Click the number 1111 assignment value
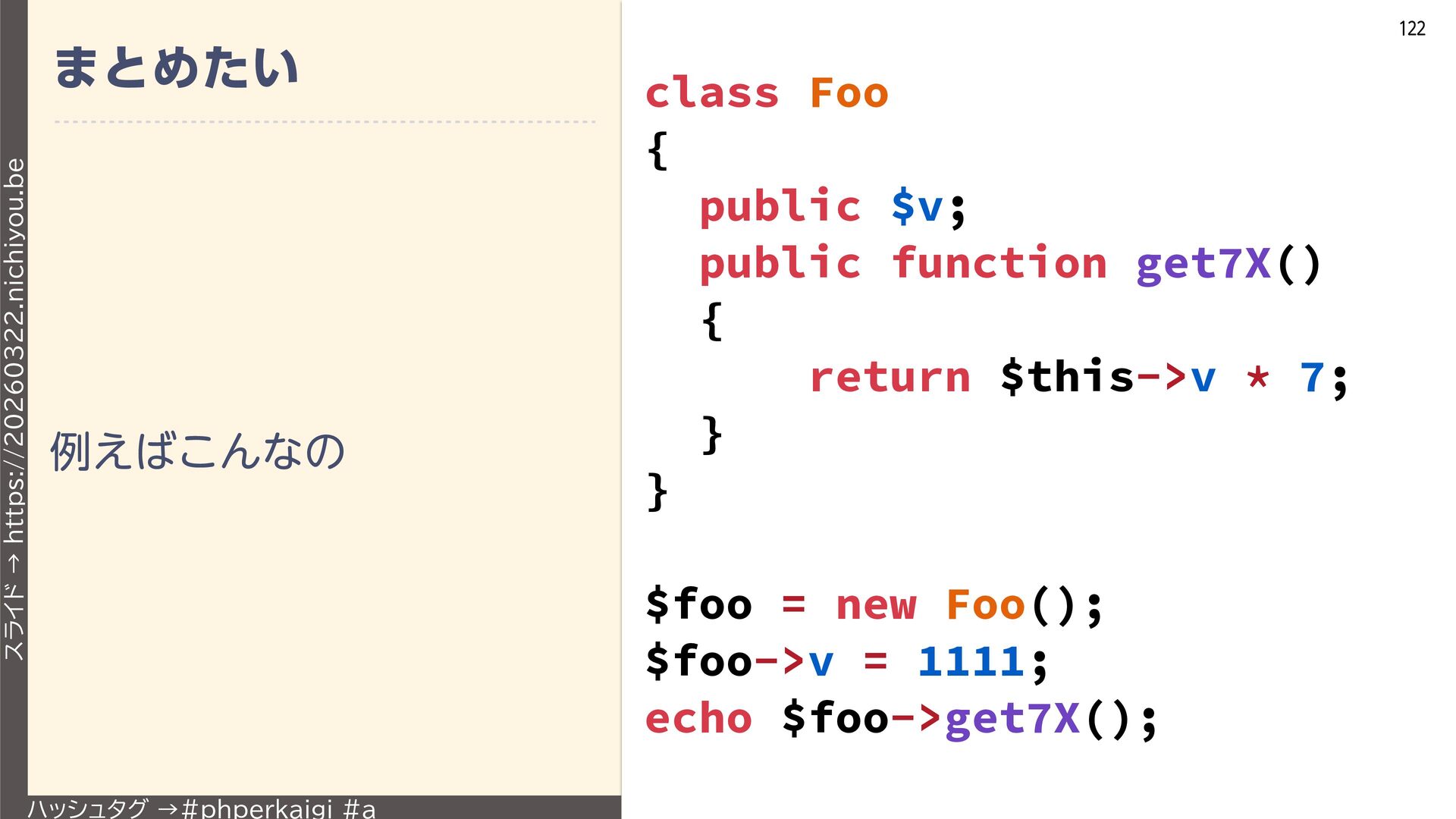This screenshot has height=819, width=1456. coord(971,661)
